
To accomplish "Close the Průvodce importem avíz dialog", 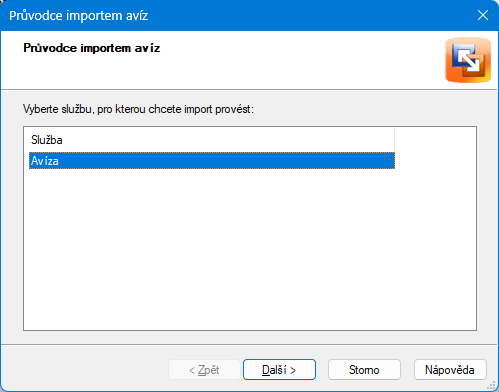I will (x=483, y=15).
